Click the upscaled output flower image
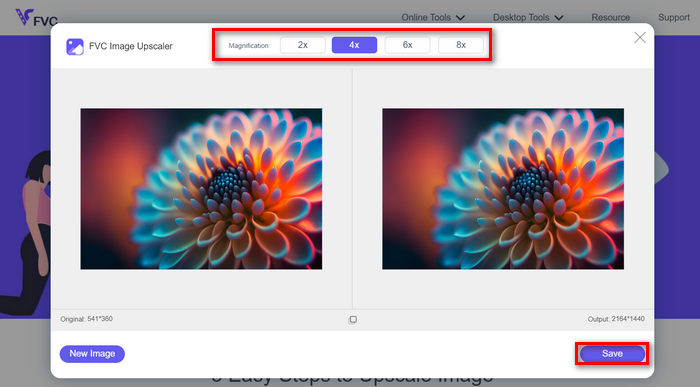 click(x=503, y=189)
